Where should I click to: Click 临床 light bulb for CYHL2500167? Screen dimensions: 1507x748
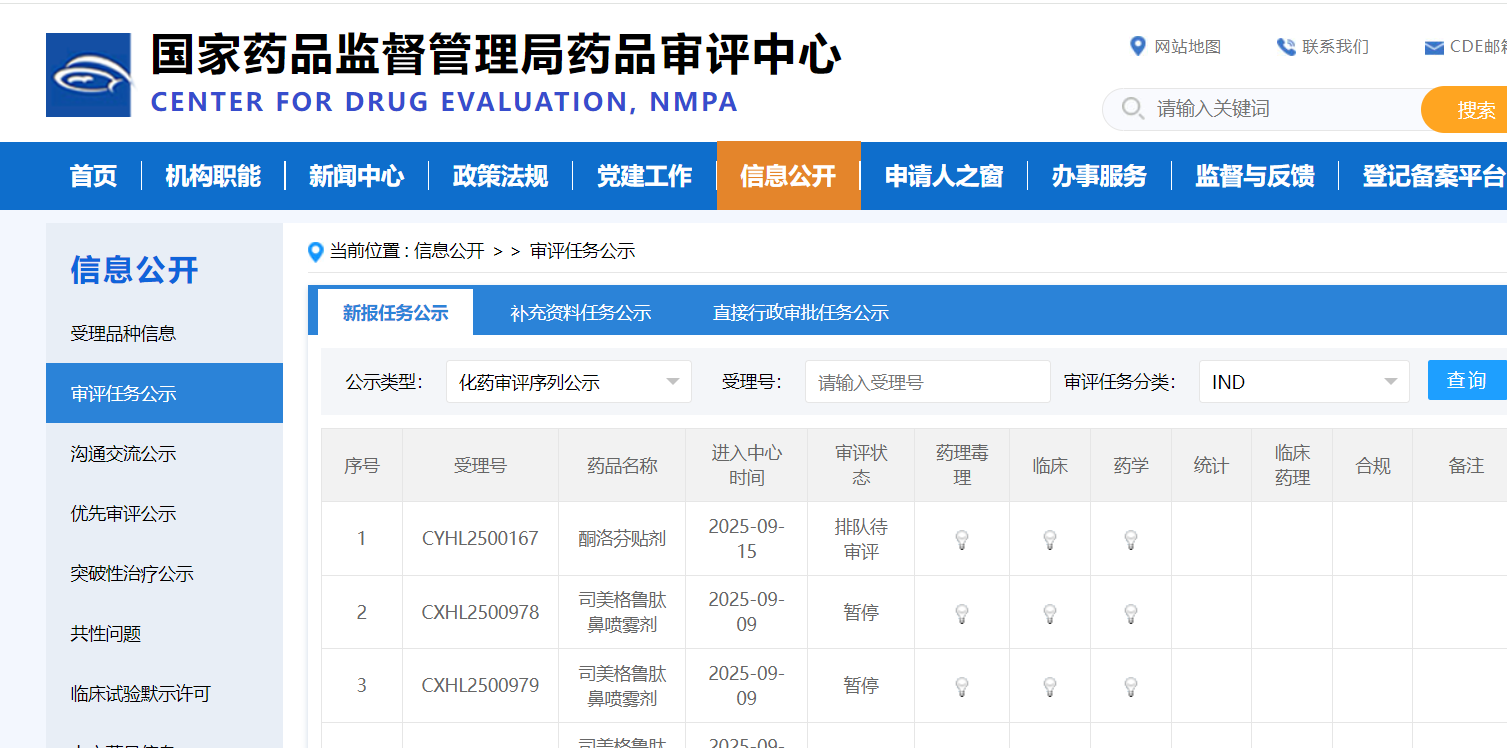pyautogui.click(x=1050, y=539)
